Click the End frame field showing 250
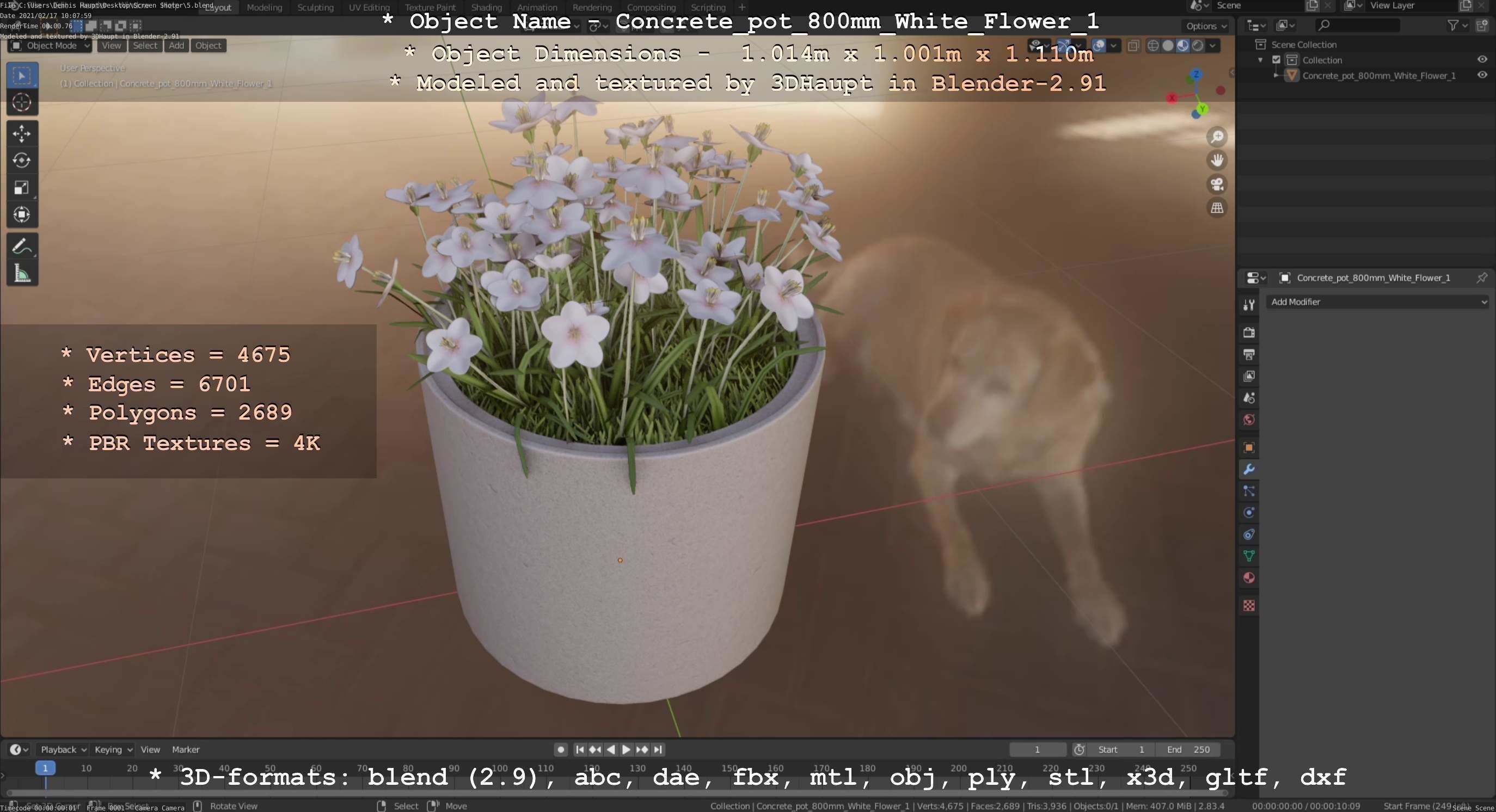1496x812 pixels. [1188, 749]
